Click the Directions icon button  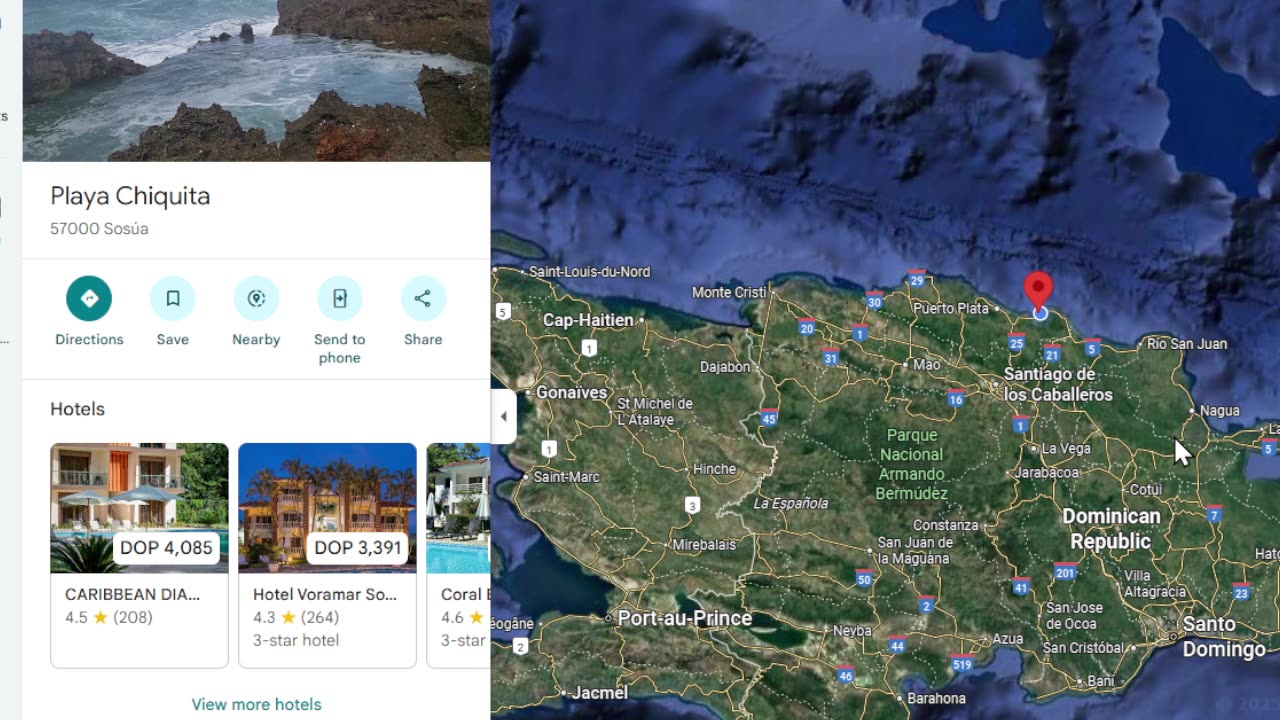point(89,298)
